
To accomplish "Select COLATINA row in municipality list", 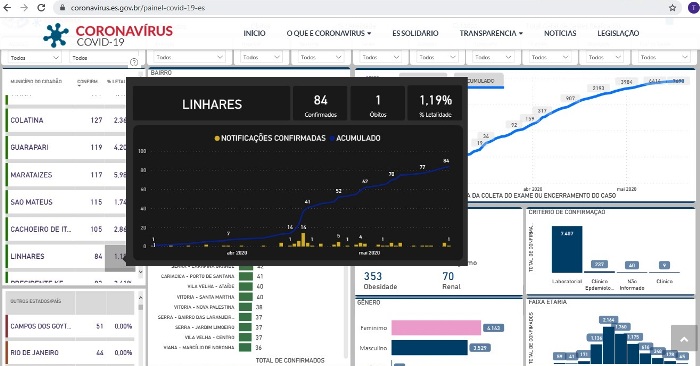I will (x=67, y=120).
